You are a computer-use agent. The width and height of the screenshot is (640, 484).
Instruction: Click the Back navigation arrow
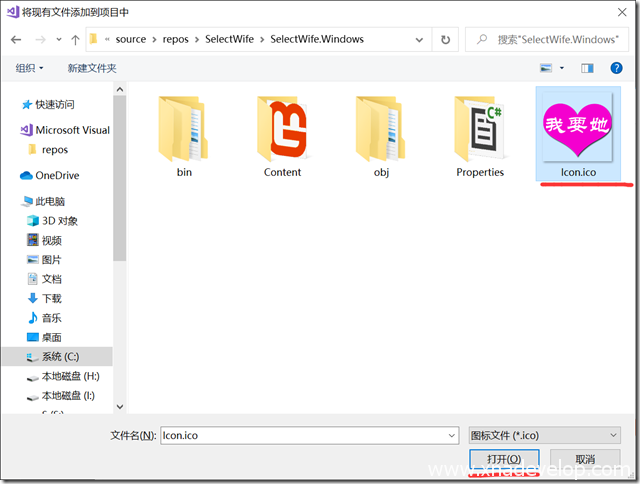tap(16, 39)
